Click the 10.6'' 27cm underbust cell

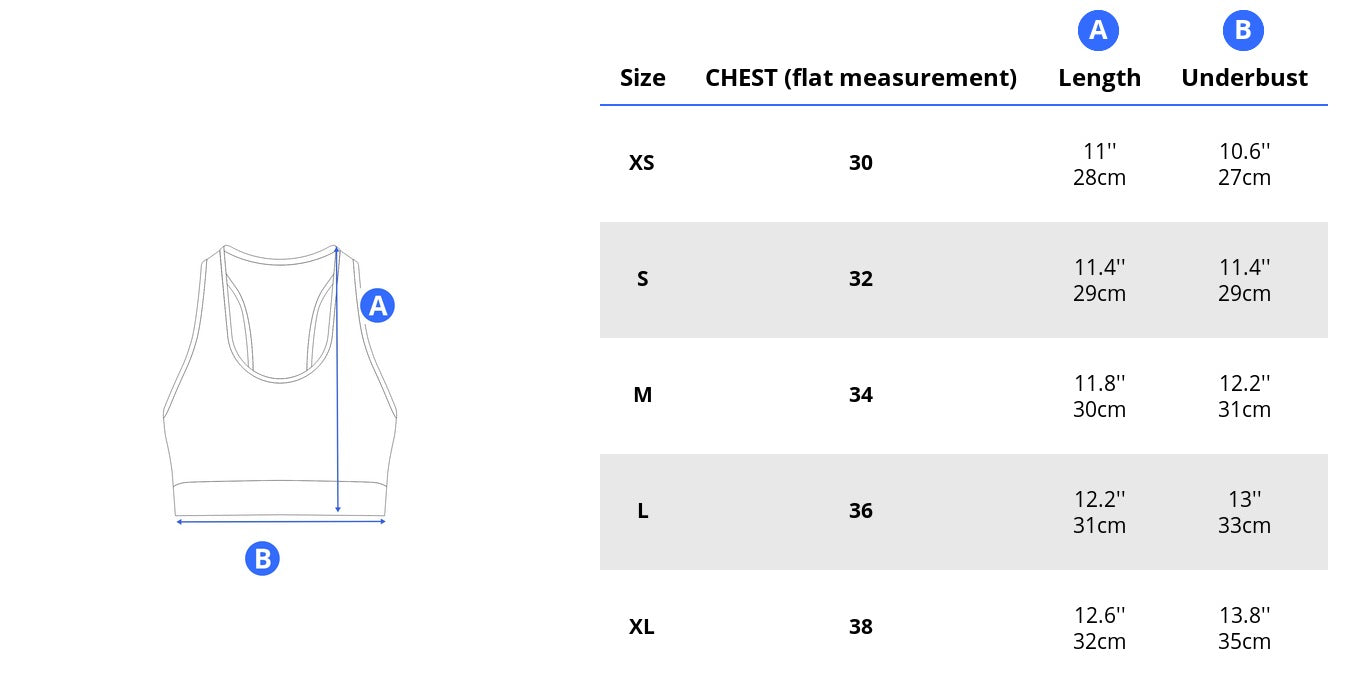click(1244, 164)
